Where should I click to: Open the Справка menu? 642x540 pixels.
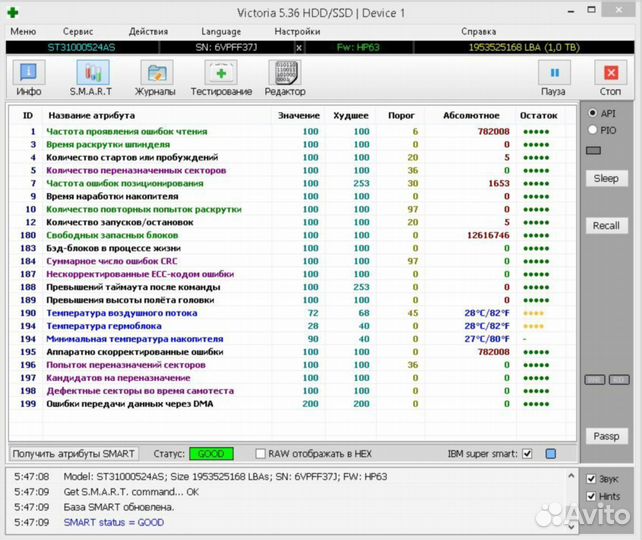pos(478,32)
